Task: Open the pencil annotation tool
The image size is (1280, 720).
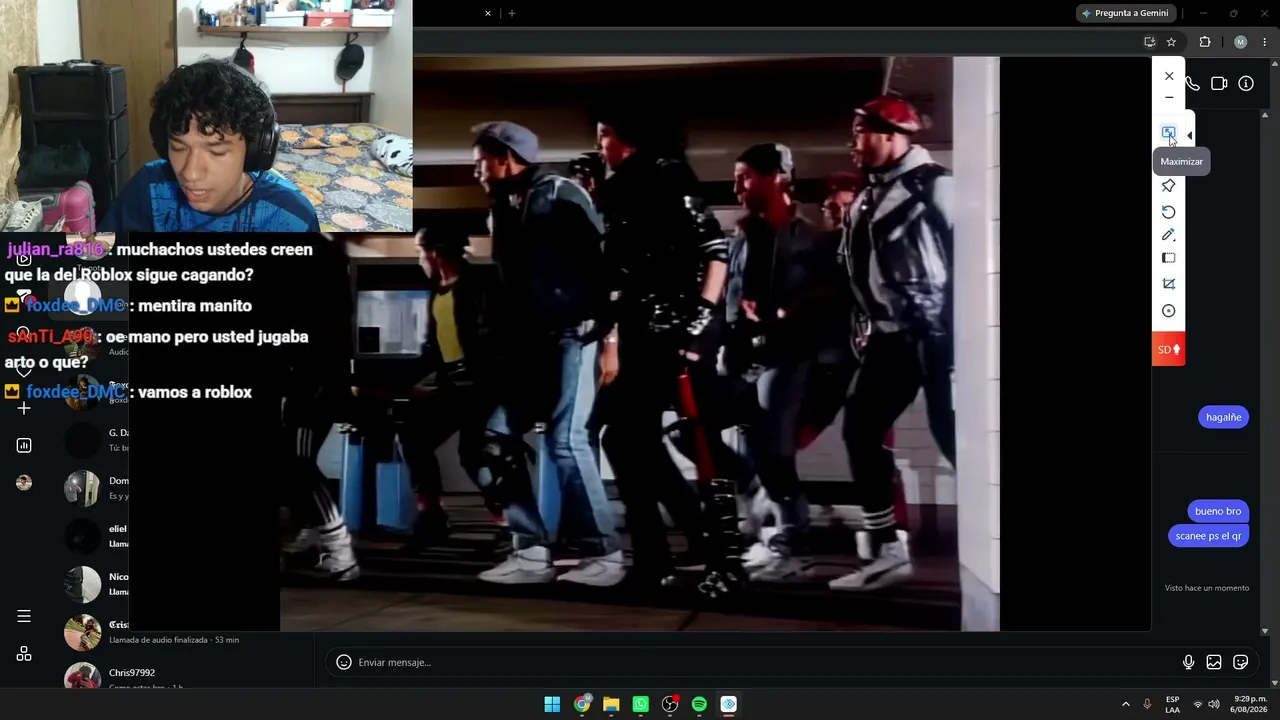Action: (x=1168, y=235)
